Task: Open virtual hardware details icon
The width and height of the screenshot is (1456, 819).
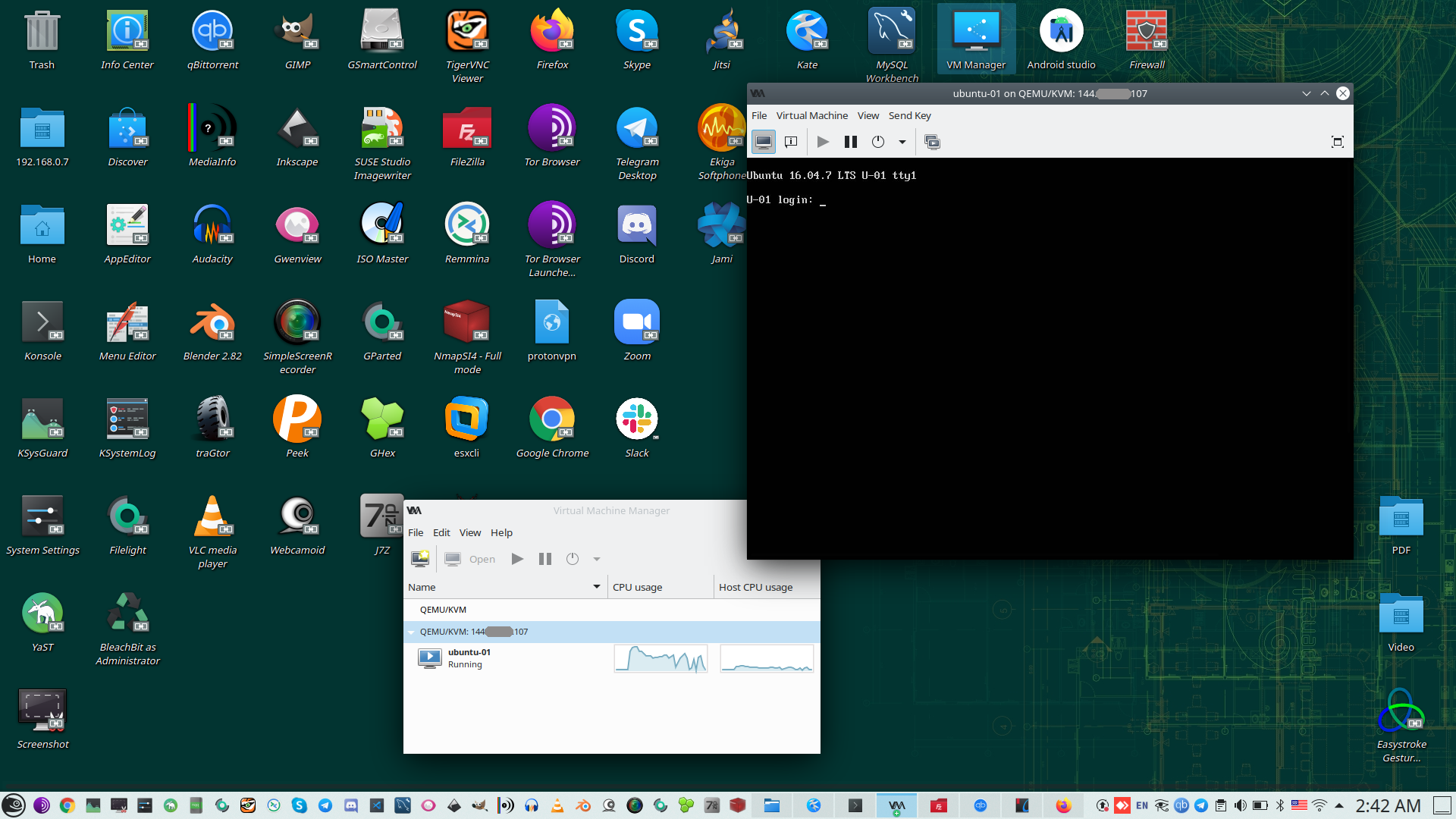Action: coord(791,142)
